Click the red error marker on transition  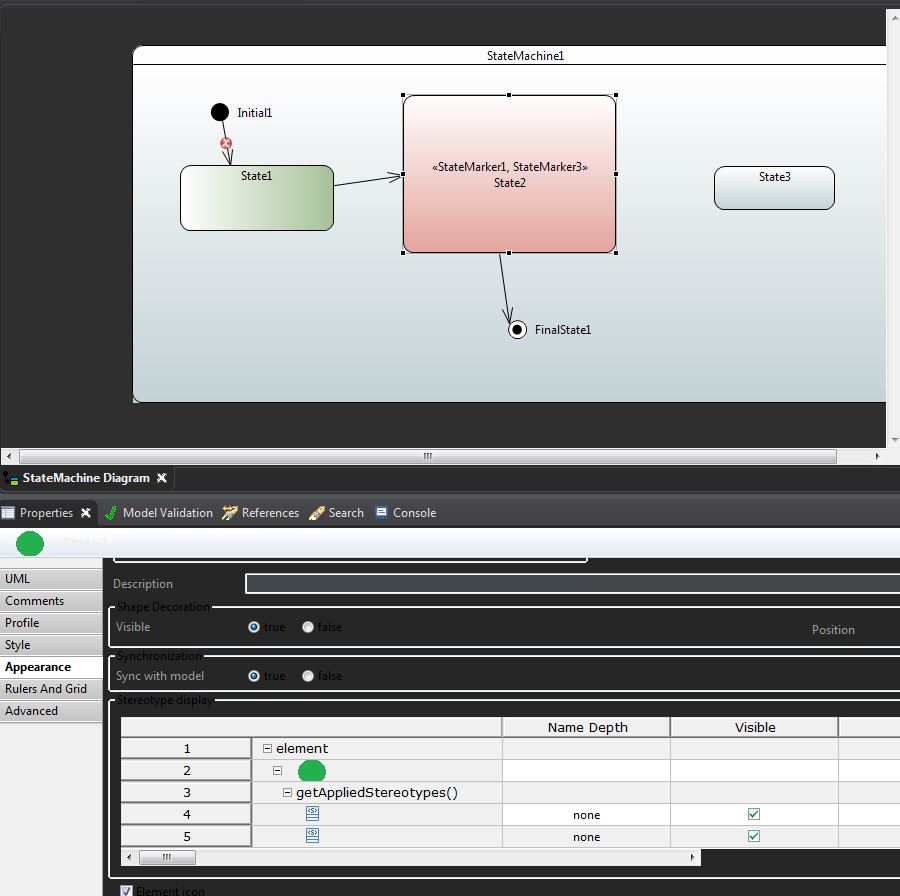[226, 143]
